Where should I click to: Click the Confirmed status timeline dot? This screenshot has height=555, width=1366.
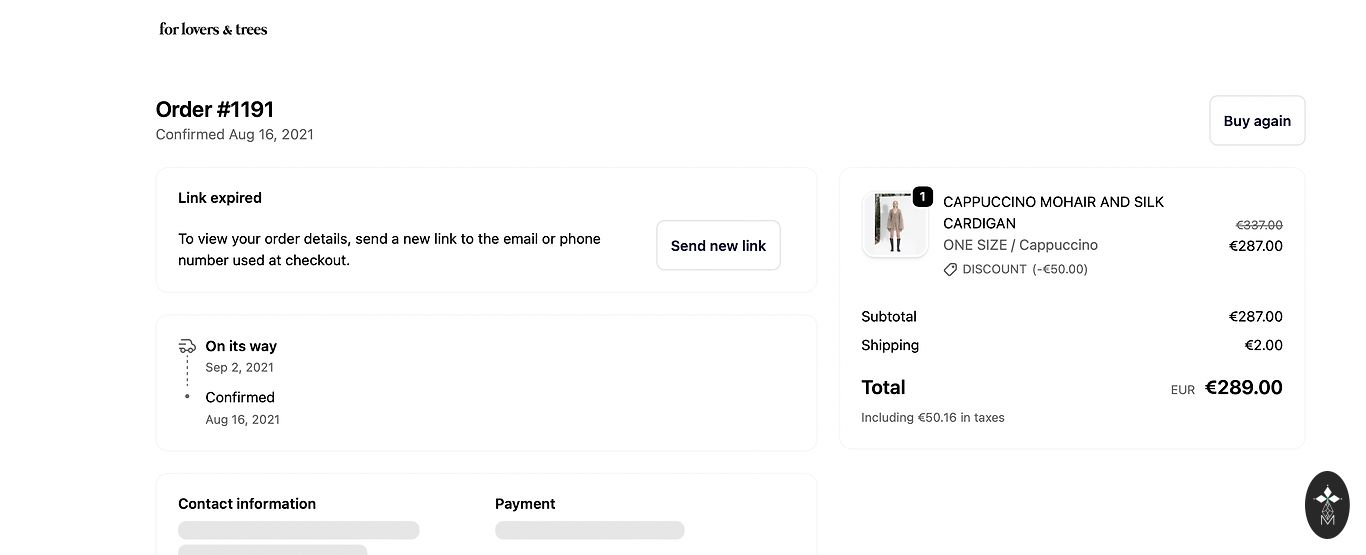pos(187,397)
